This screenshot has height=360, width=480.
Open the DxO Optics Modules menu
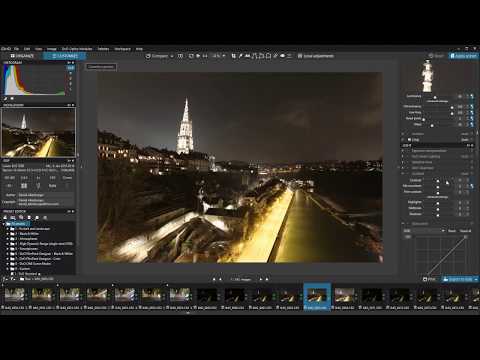coord(77,49)
